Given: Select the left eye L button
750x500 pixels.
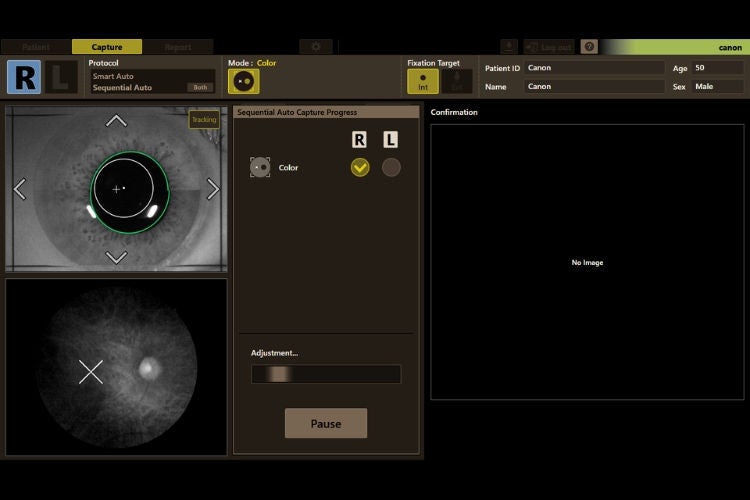Looking at the screenshot, I should tap(61, 77).
